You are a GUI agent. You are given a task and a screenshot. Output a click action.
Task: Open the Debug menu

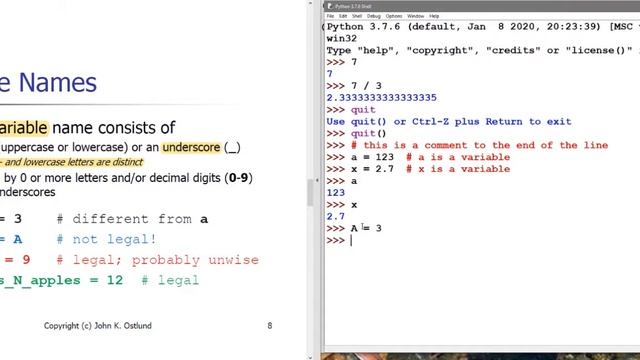pyautogui.click(x=373, y=16)
